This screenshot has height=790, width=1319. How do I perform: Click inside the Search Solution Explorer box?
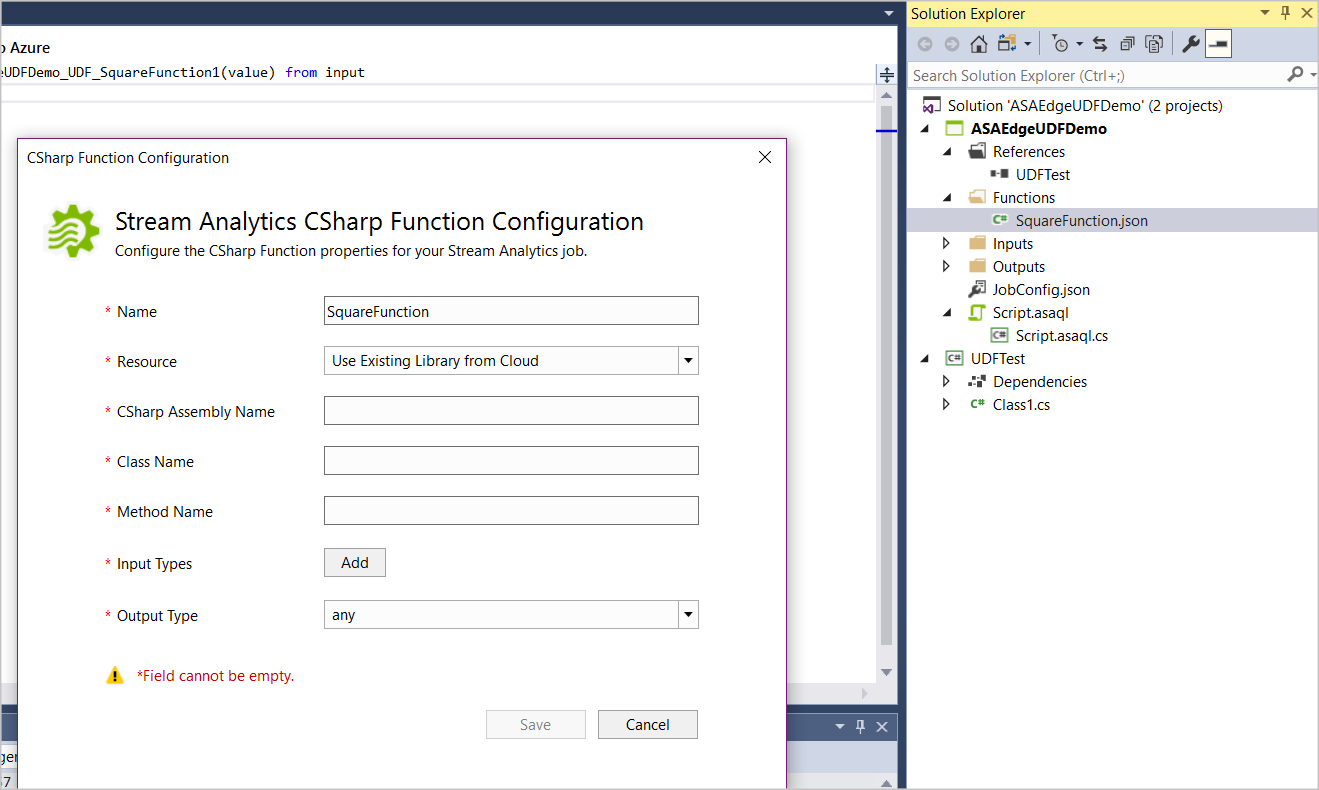pyautogui.click(x=1090, y=75)
